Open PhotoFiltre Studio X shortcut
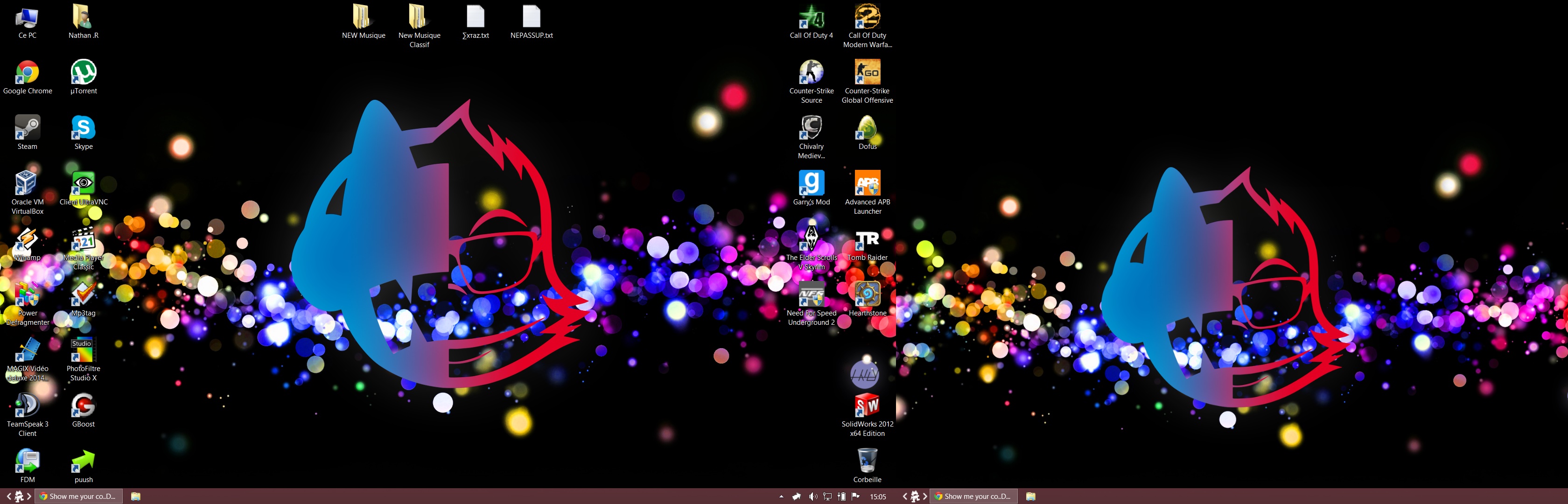Viewport: 1568px width, 504px height. [84, 359]
